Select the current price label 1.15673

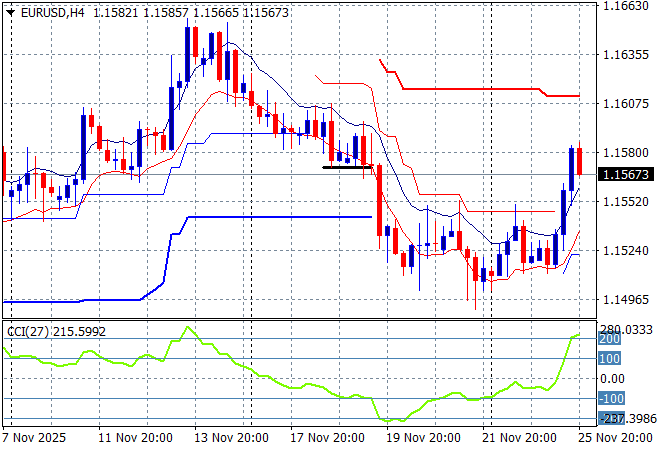pos(626,175)
